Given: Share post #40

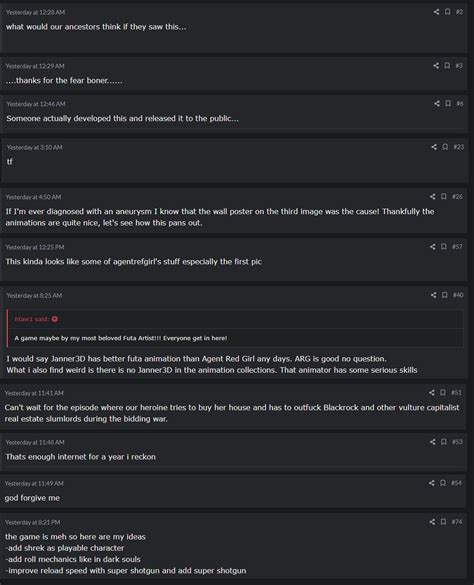Looking at the screenshot, I should point(433,295).
